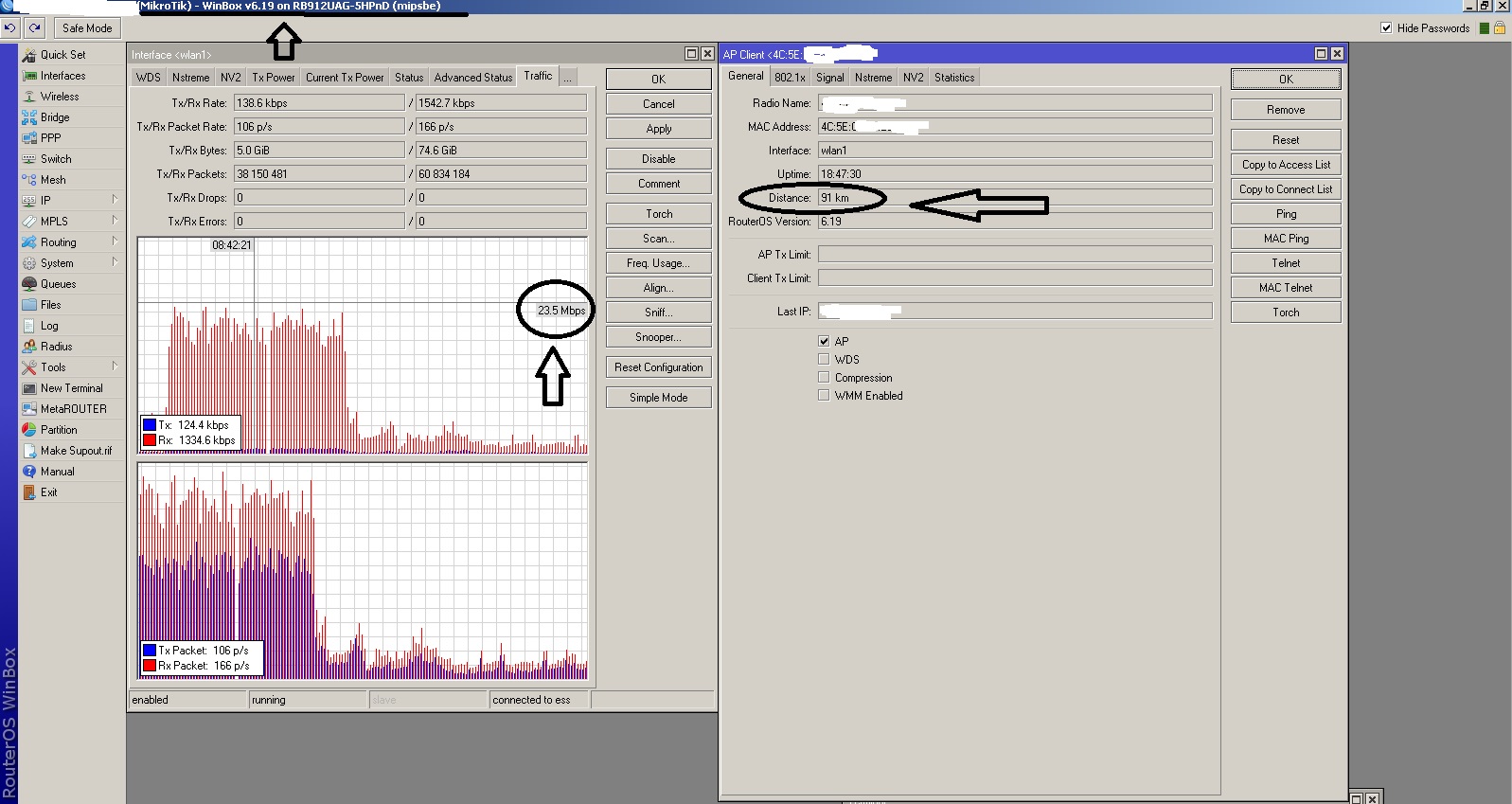This screenshot has height=804, width=1512.
Task: Expand the Tools submenu arrow
Action: coord(115,366)
